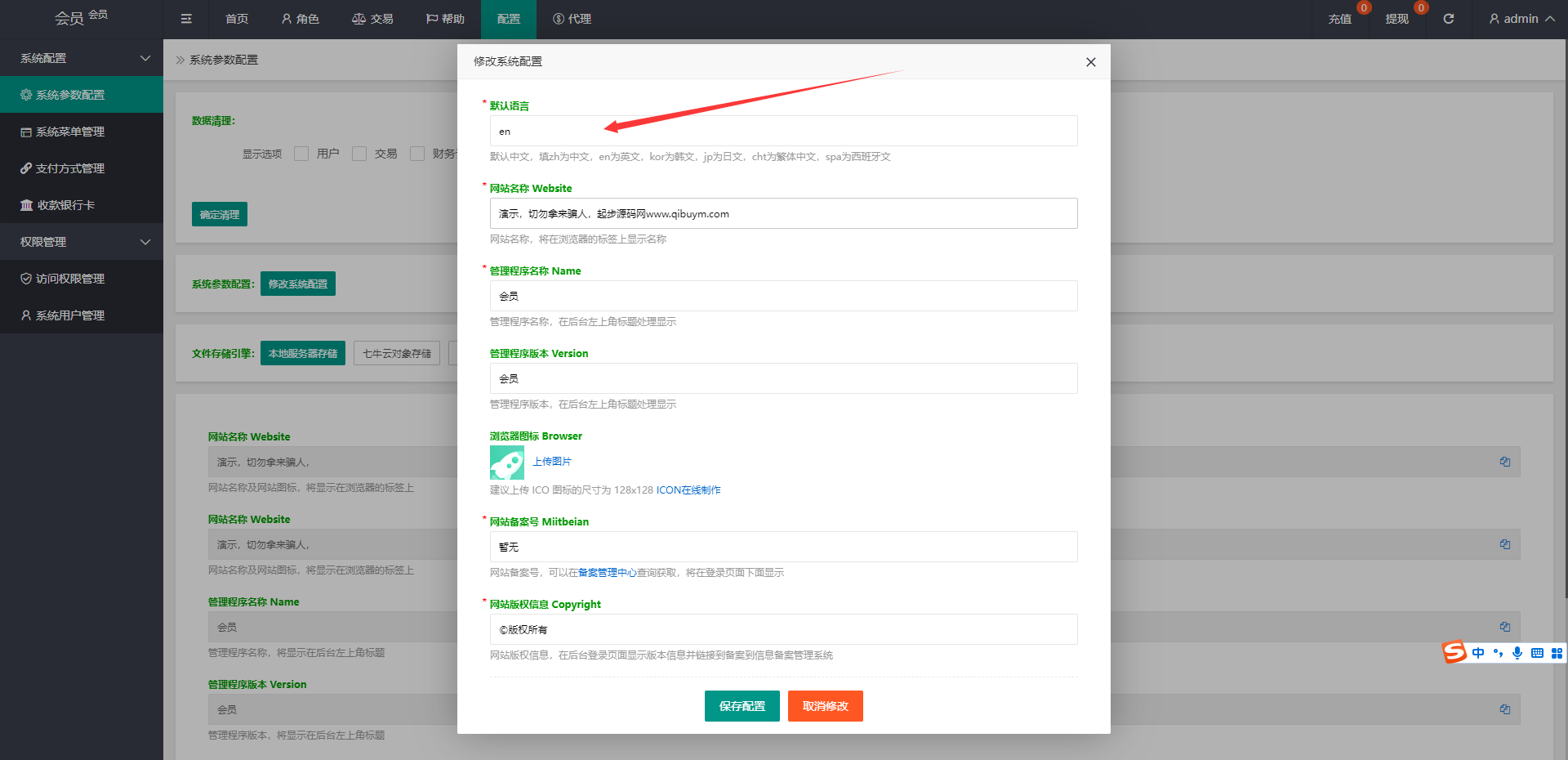Open 系统用户管理 in the sidebar
Screen dimensions: 1568x760
click(82, 315)
